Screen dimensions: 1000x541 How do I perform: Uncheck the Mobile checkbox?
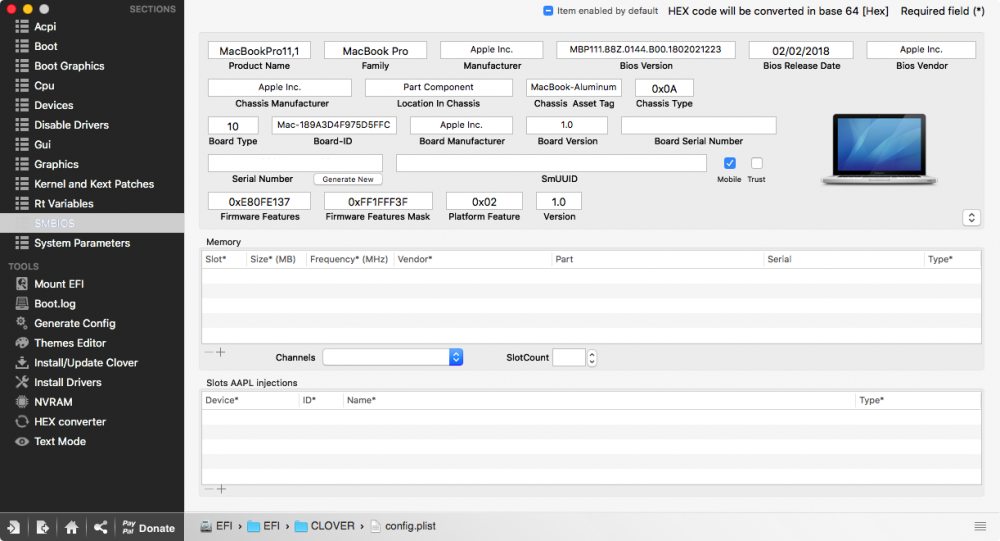tap(730, 163)
